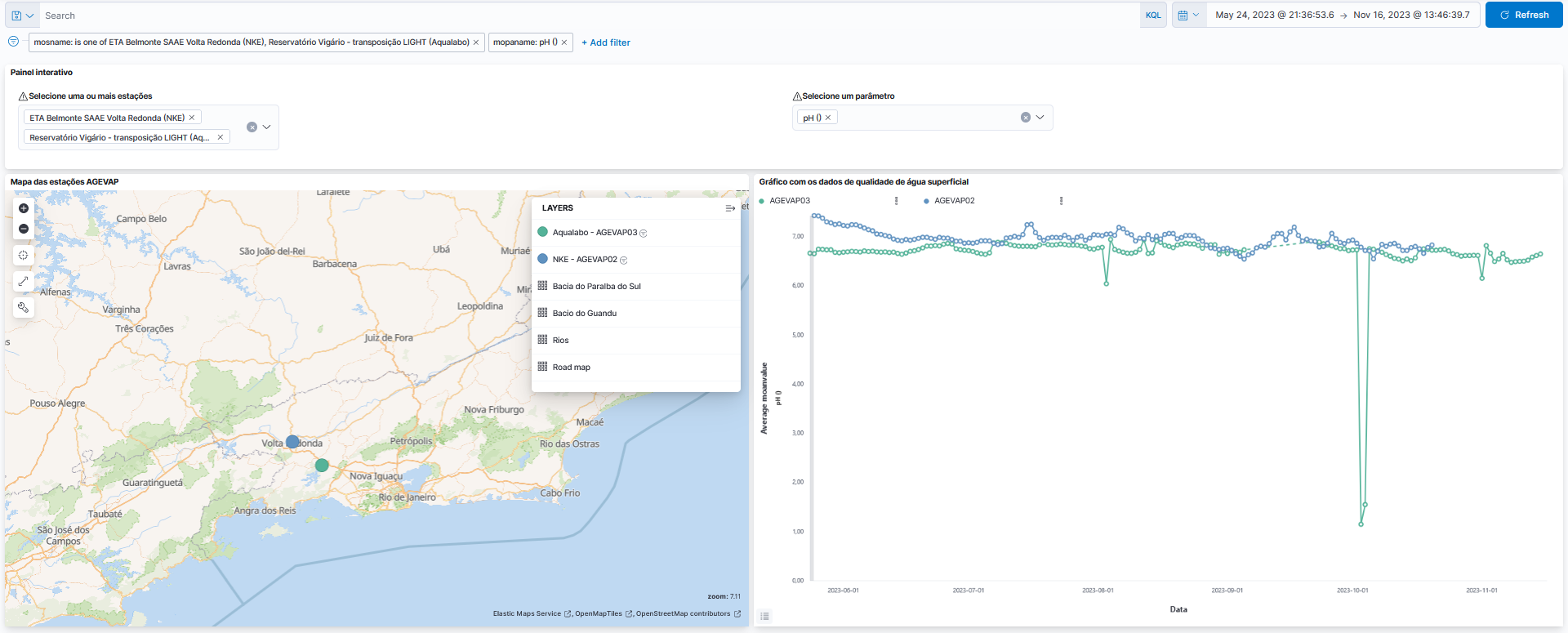
Task: Open the map tools wrench icon
Action: (x=24, y=308)
